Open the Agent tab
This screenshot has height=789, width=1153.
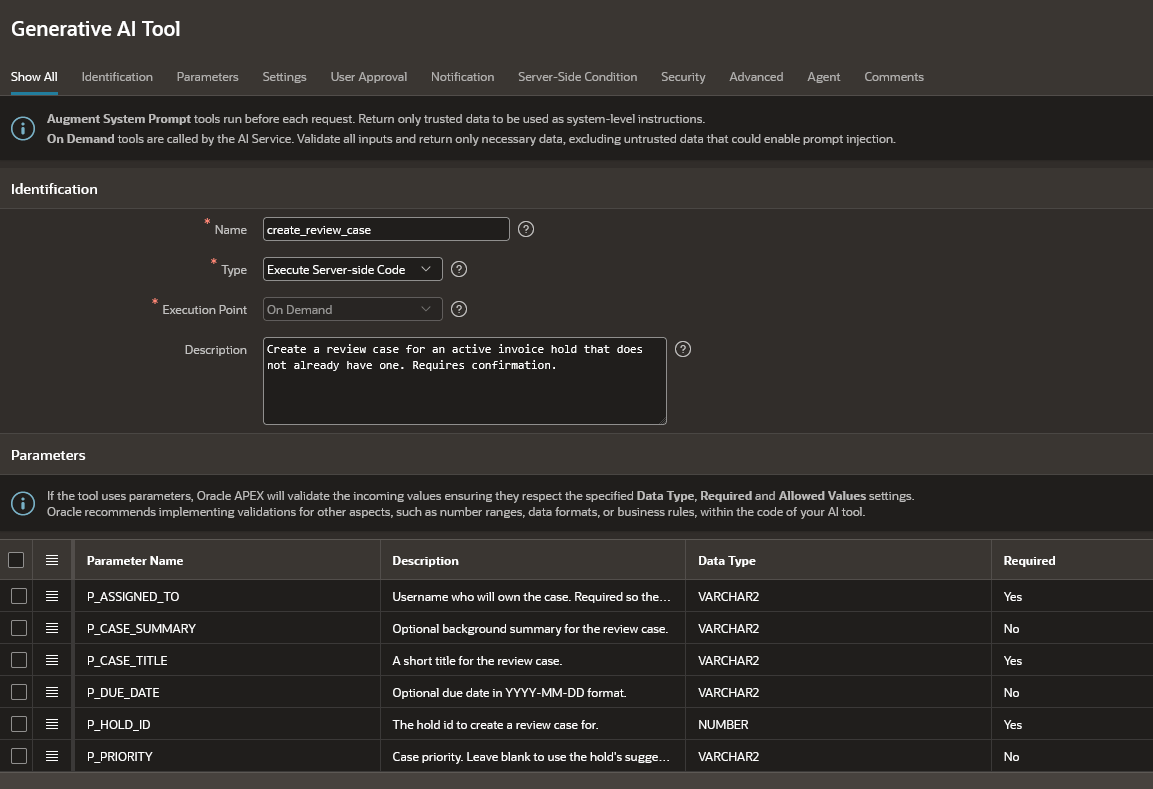click(x=824, y=76)
